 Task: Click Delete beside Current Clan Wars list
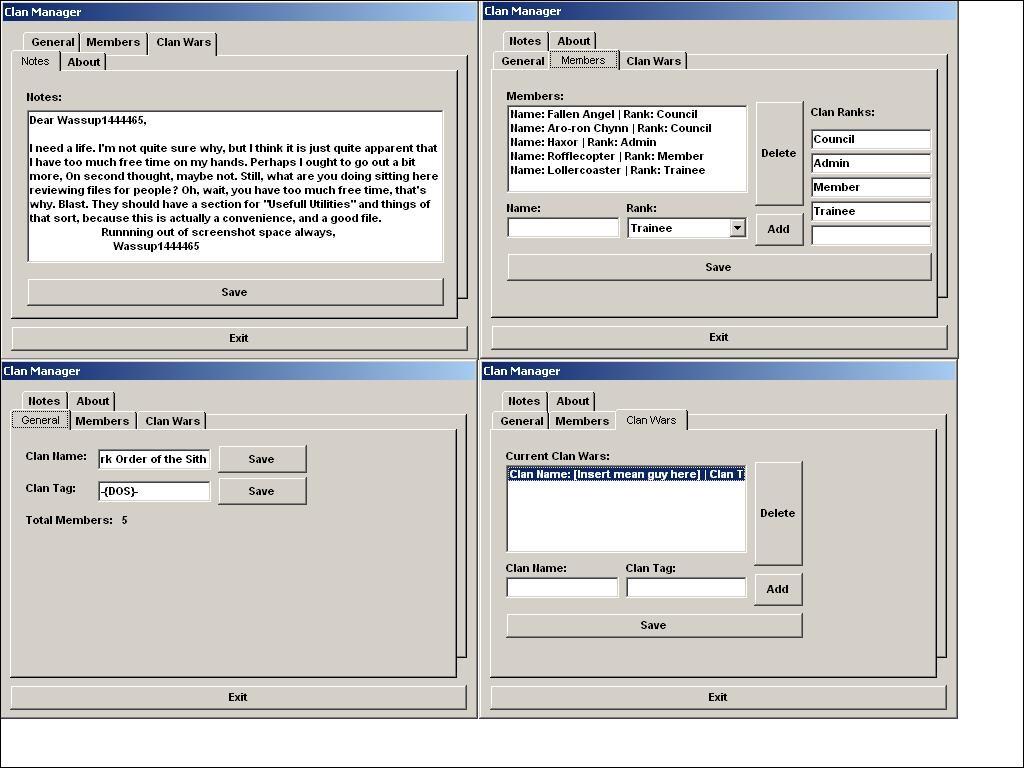(777, 513)
